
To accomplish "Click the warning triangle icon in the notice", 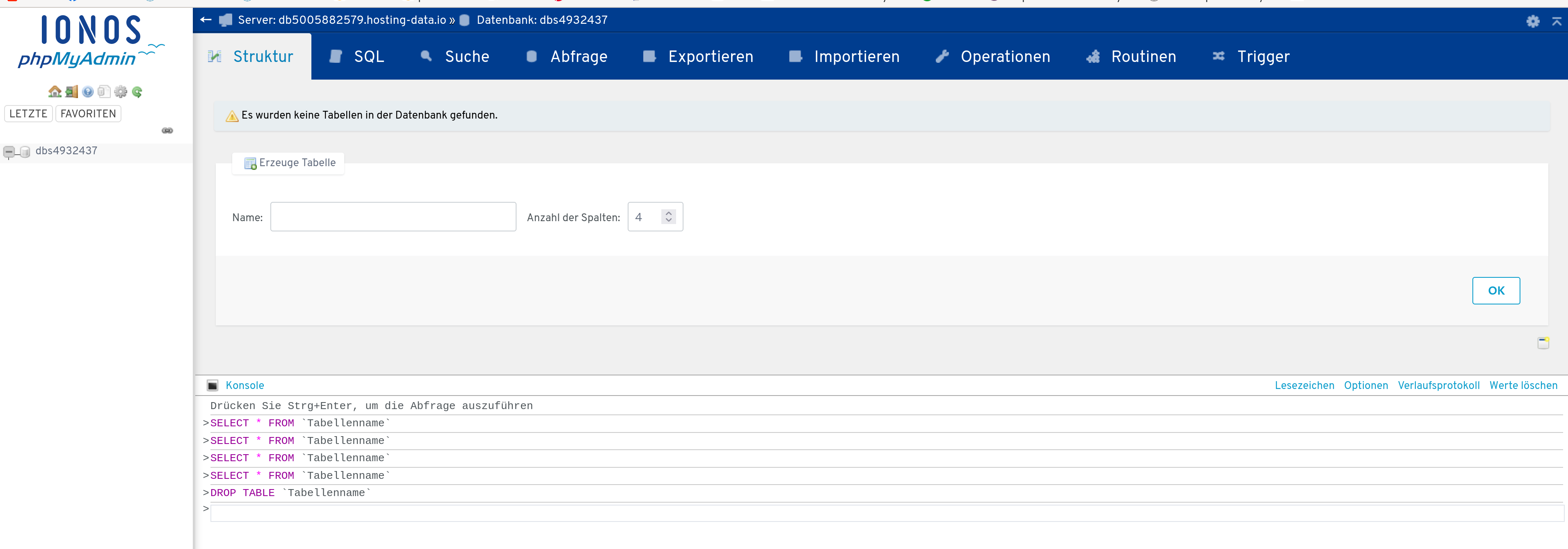I will (x=232, y=116).
